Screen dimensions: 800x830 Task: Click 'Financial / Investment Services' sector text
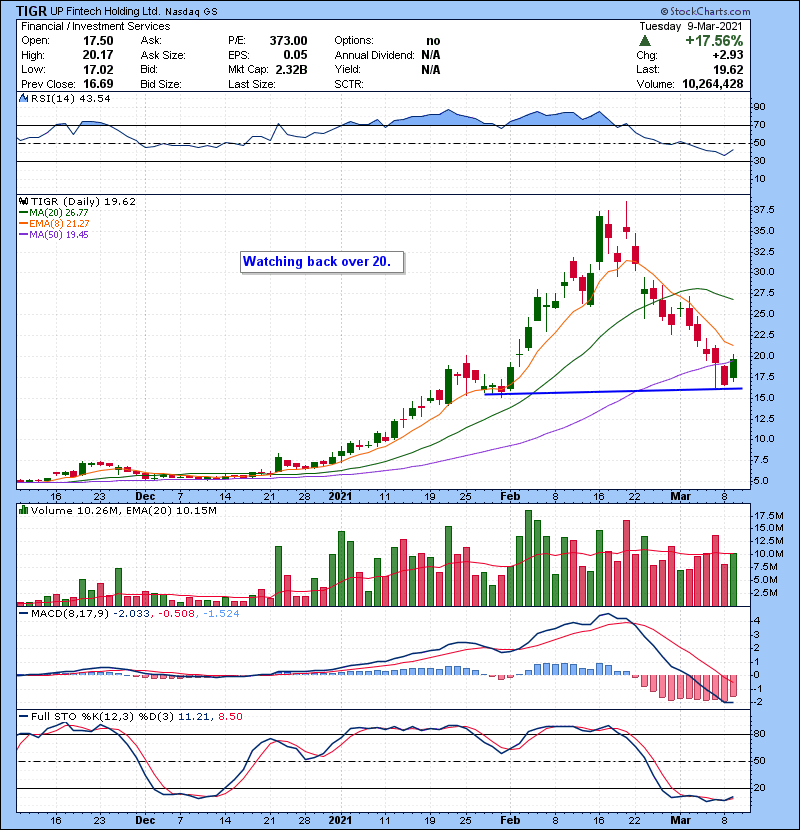tap(96, 26)
